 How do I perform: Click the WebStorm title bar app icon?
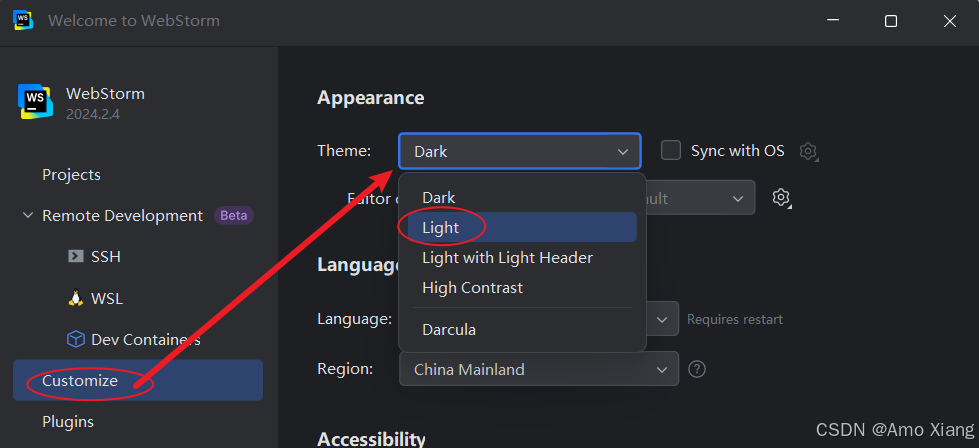click(23, 21)
